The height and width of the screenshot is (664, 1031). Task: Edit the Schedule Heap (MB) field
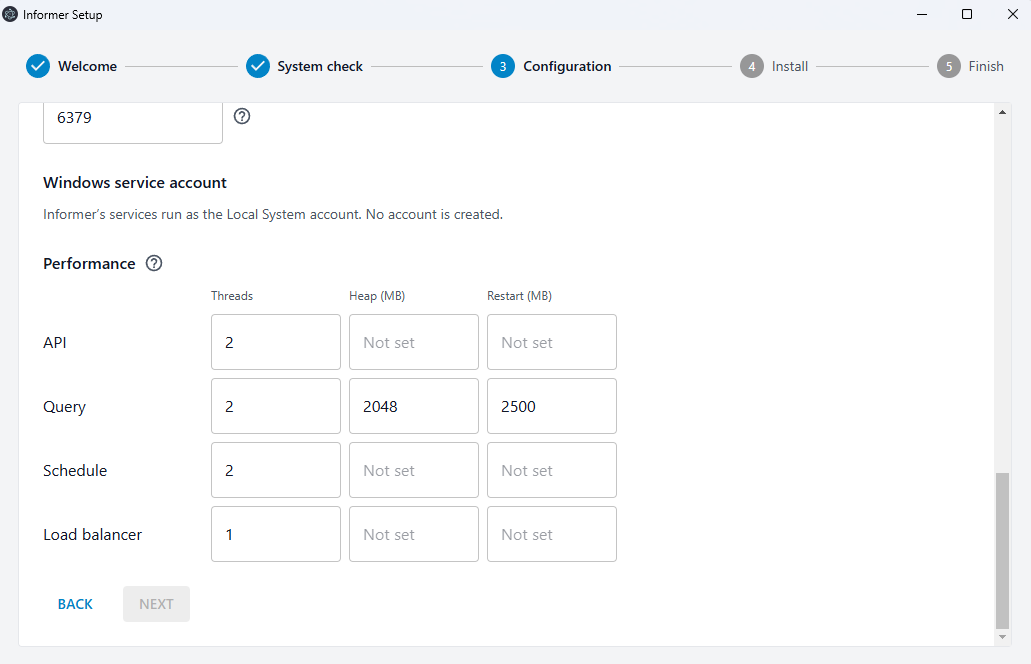(x=414, y=469)
